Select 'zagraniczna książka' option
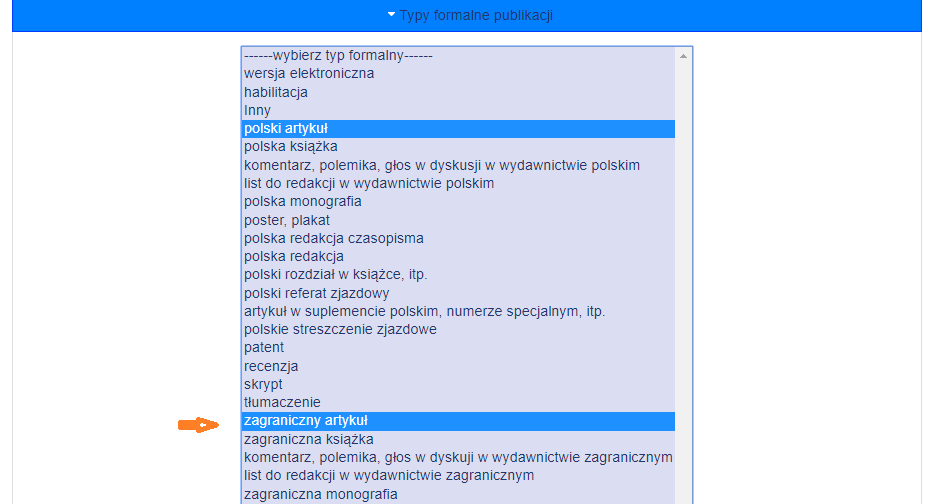This screenshot has height=504, width=933. click(309, 439)
